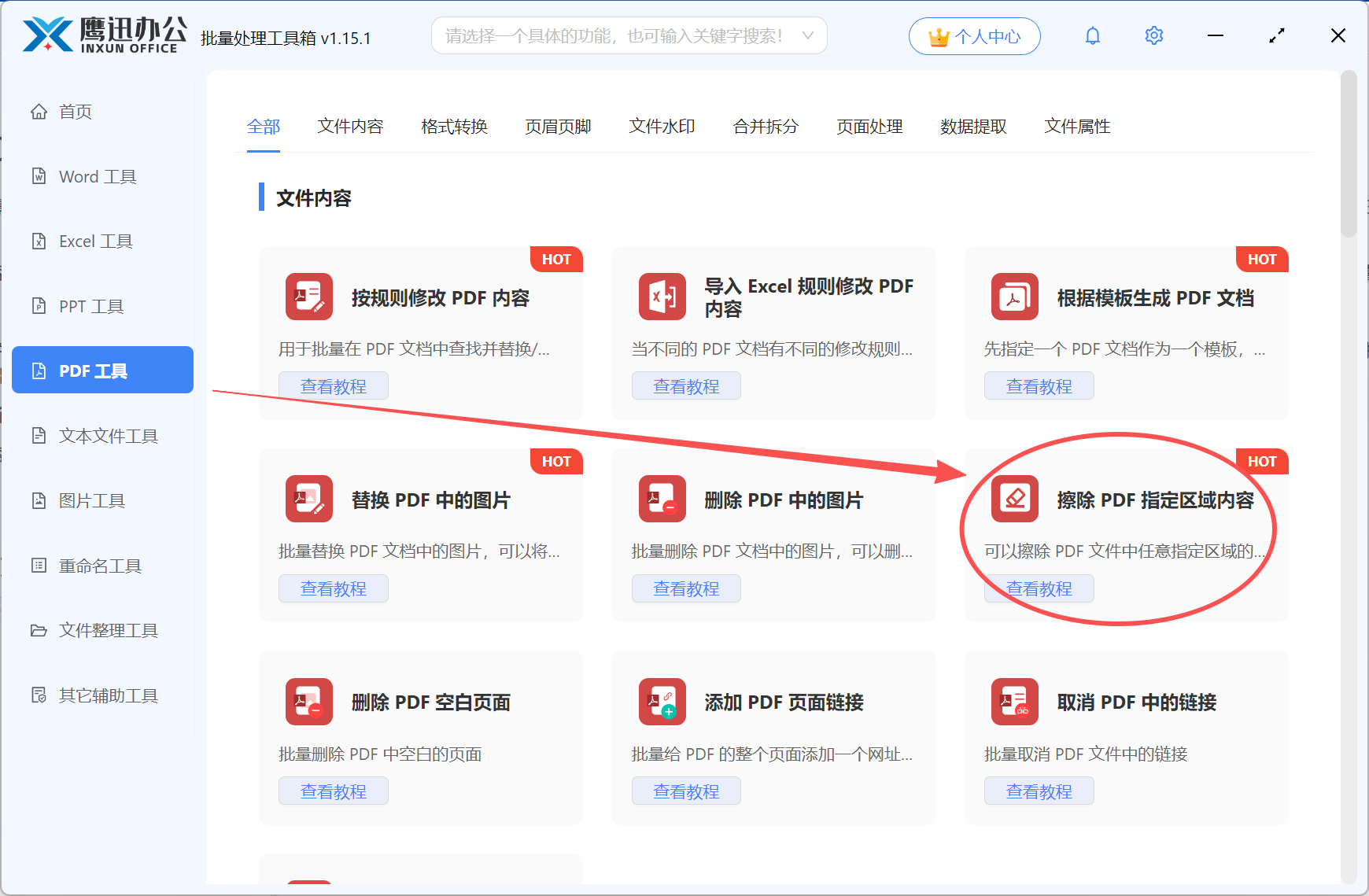Open 查看教程 for 根据模板生成 PDF 文档

click(1039, 386)
